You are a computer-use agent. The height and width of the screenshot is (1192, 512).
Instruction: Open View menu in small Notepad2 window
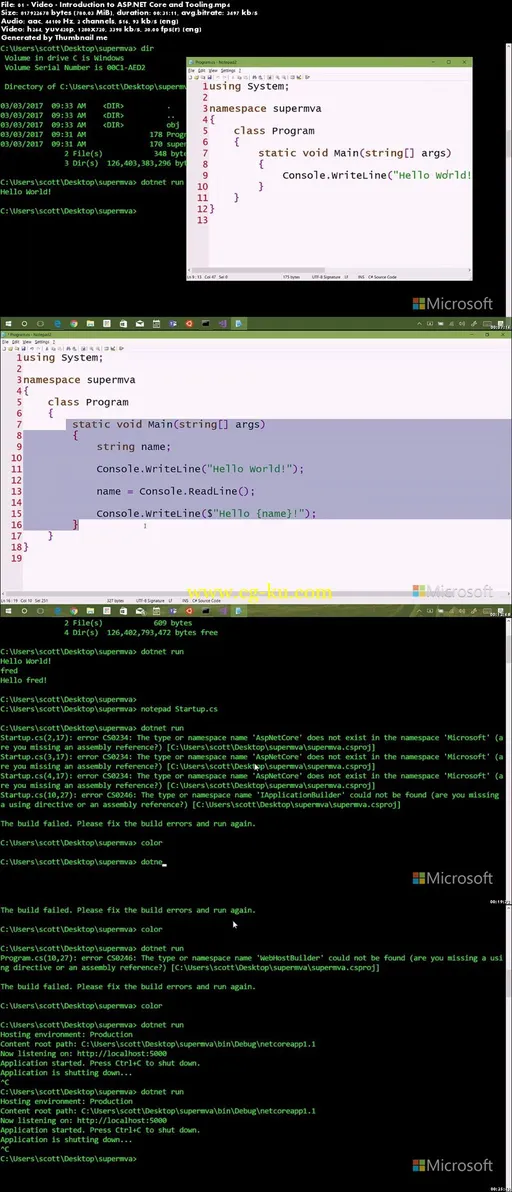click(x=213, y=71)
